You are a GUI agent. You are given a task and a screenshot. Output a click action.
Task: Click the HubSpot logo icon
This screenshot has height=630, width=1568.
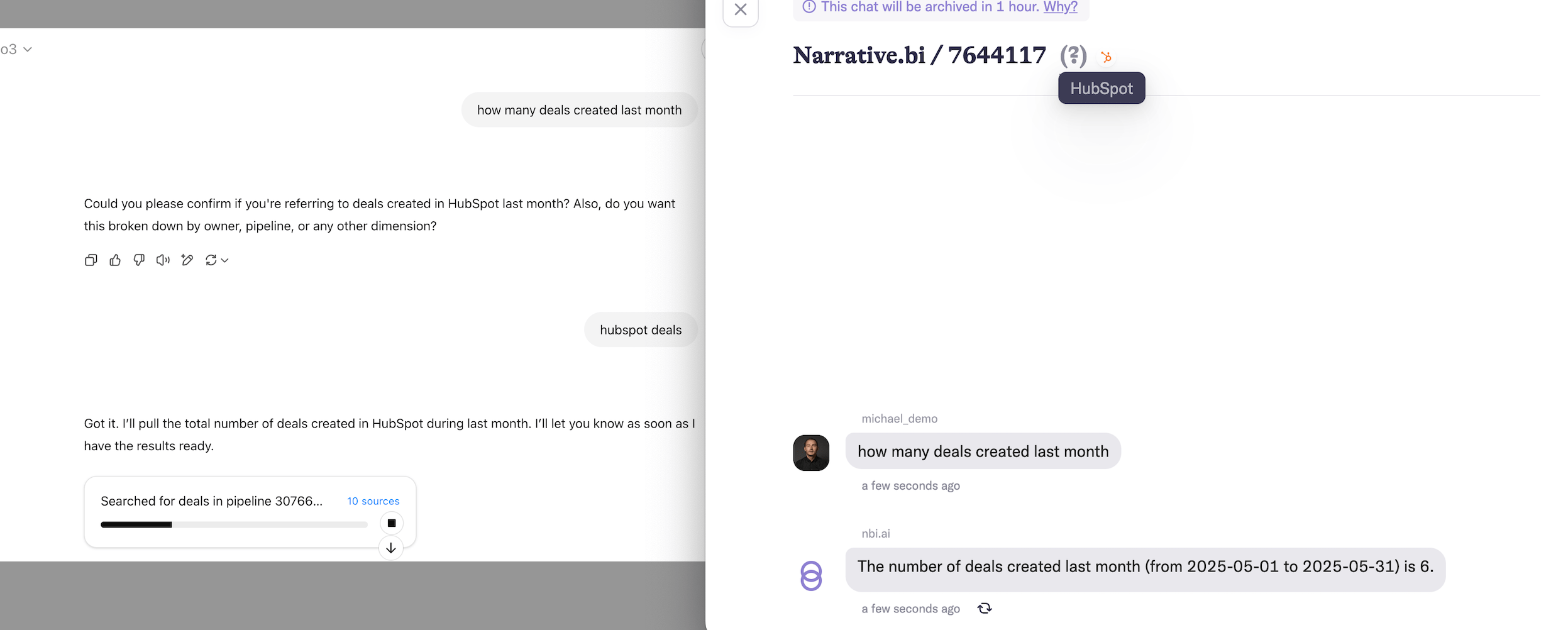pos(1107,57)
